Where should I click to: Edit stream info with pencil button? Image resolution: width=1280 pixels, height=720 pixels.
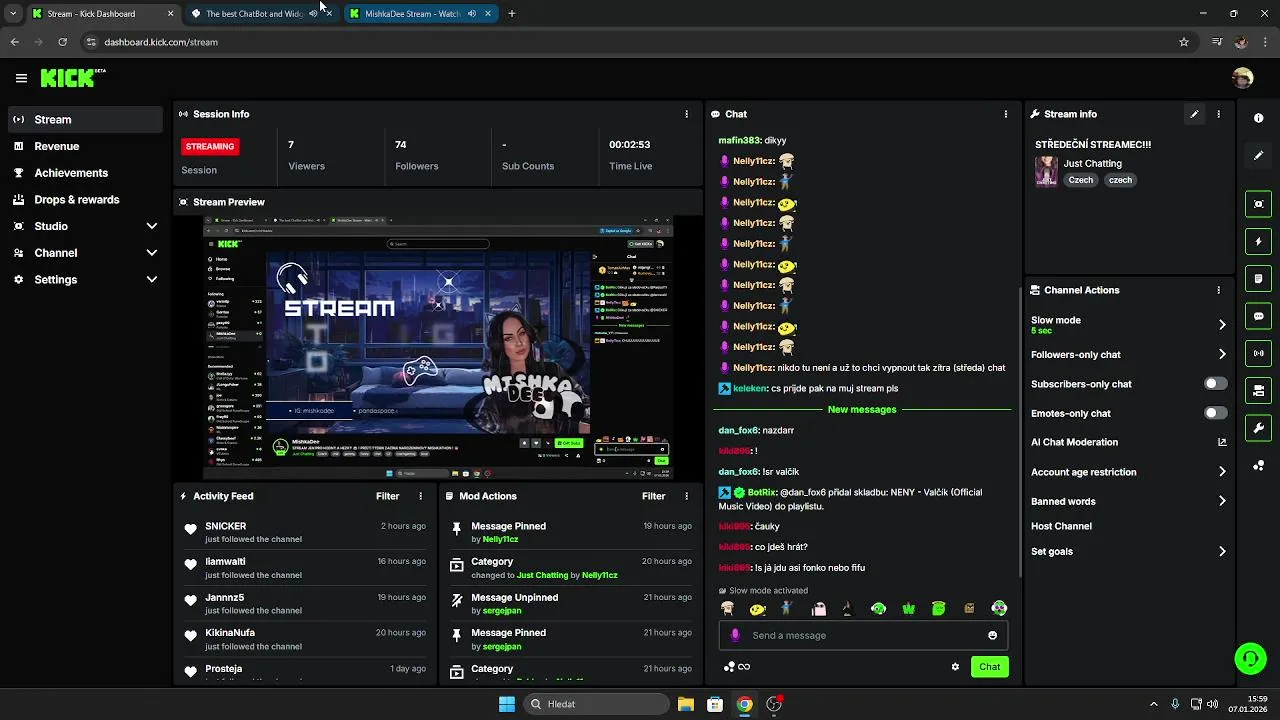click(x=1194, y=114)
